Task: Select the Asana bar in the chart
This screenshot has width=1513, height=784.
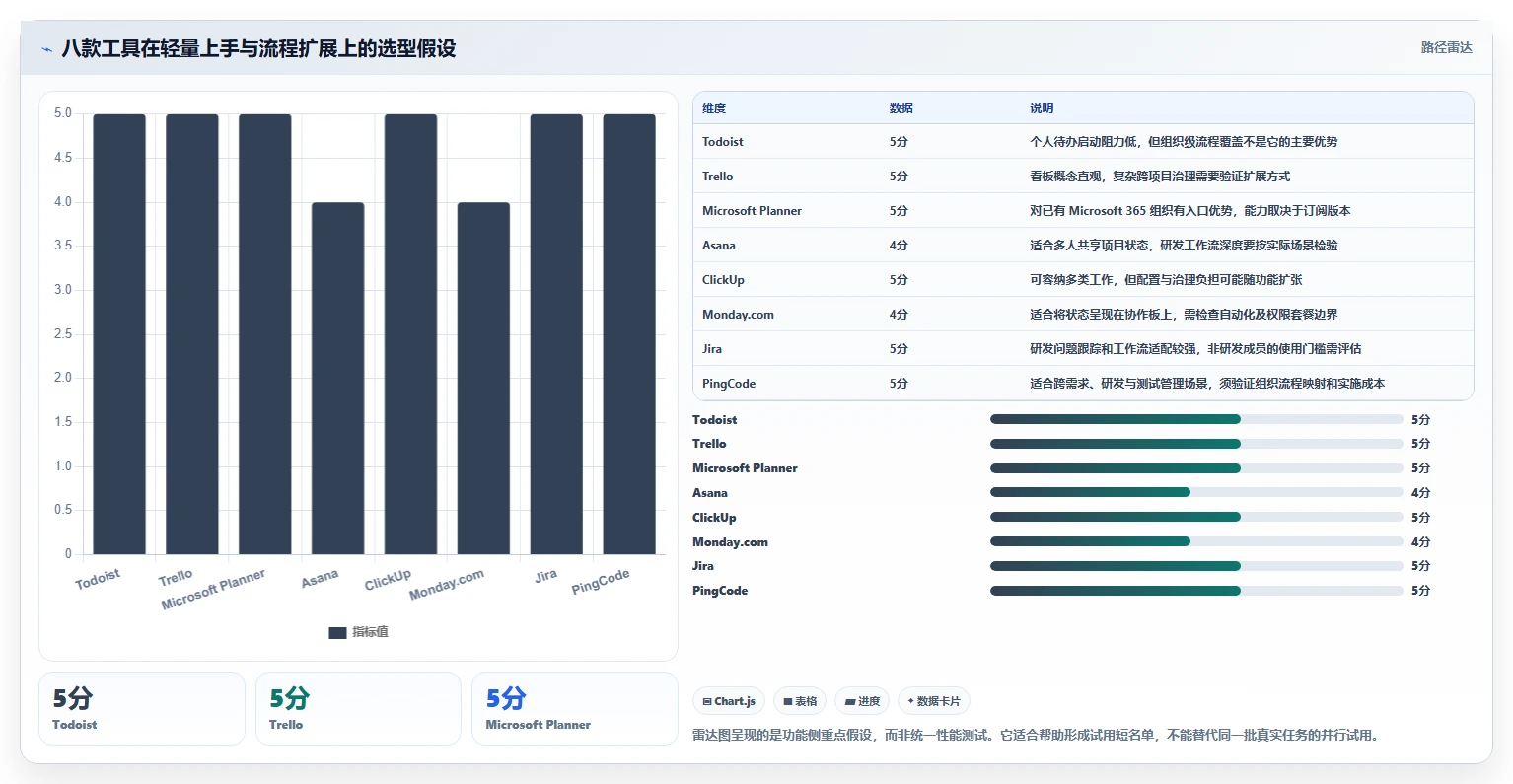Action: [338, 379]
